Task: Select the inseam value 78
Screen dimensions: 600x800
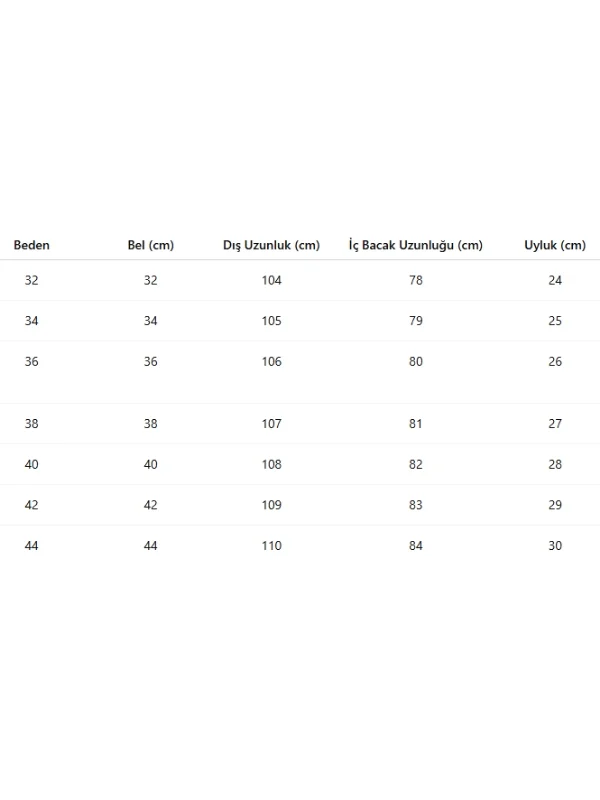Action: [416, 280]
